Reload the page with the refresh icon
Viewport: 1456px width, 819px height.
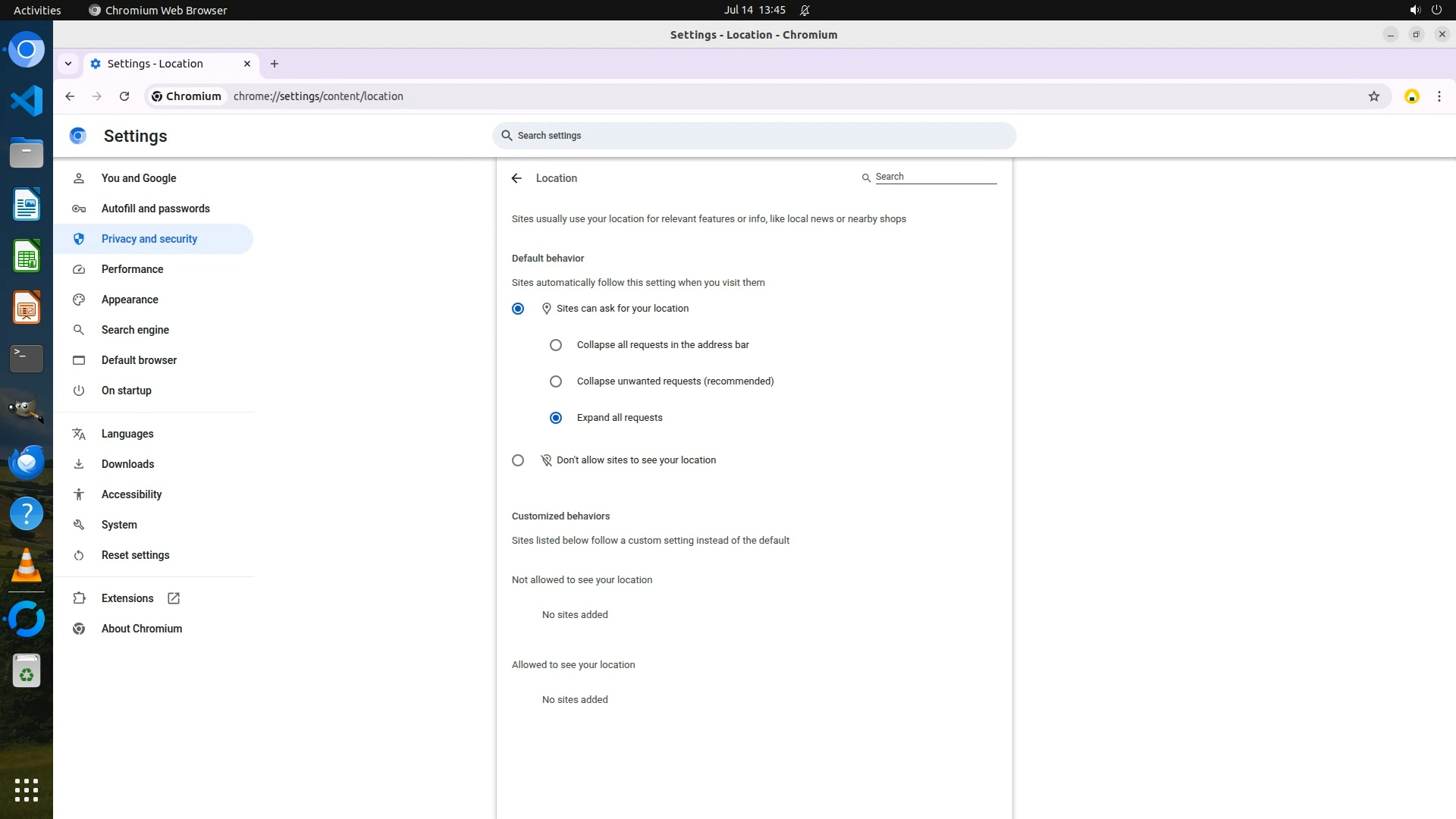coord(124,96)
